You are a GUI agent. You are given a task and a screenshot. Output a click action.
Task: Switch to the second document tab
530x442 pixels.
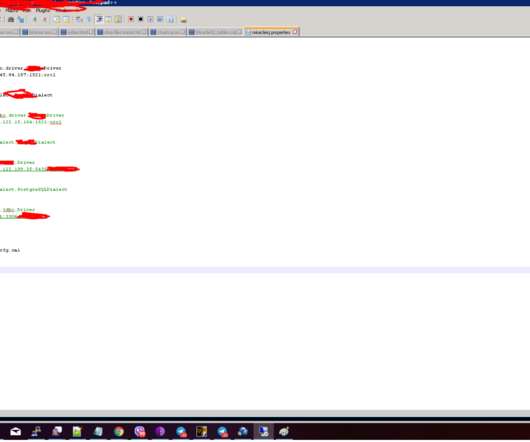[39, 32]
